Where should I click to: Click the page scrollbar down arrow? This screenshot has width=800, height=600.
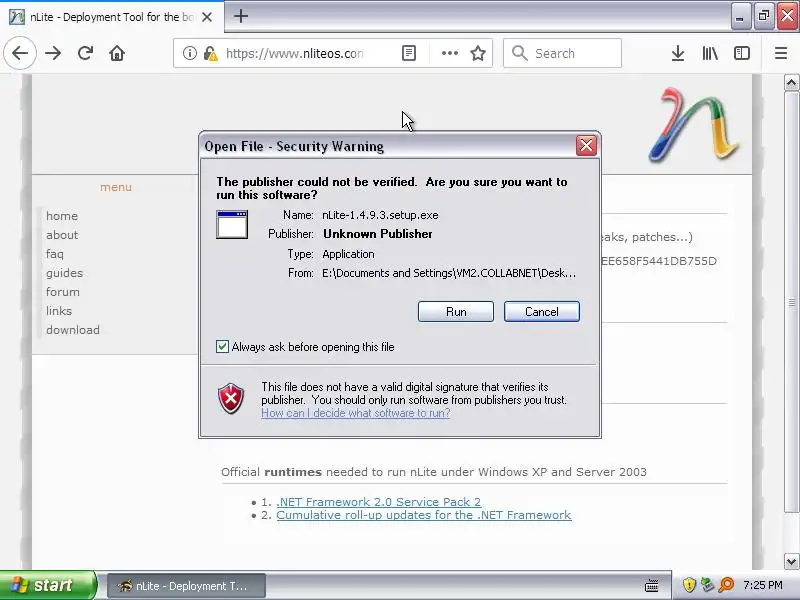[791, 561]
